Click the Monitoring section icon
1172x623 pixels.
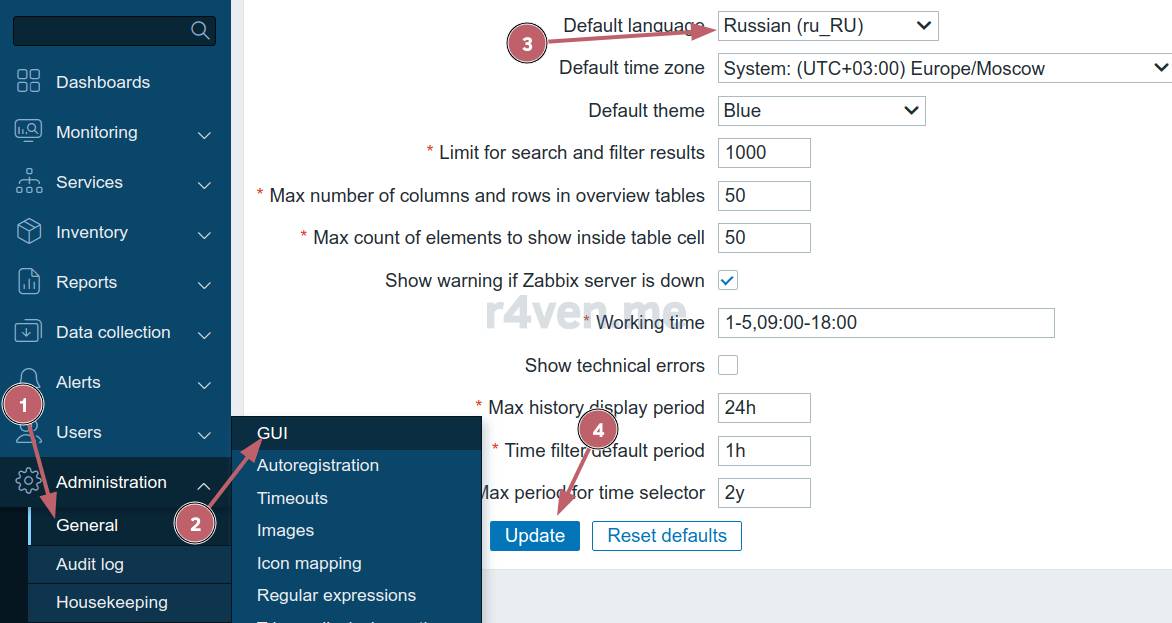[x=29, y=131]
